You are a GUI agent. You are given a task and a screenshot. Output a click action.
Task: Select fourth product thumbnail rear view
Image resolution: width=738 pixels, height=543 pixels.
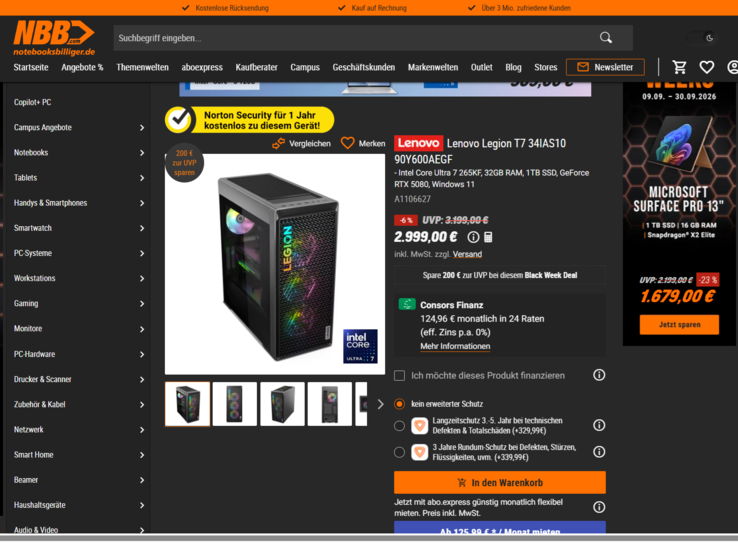(329, 404)
